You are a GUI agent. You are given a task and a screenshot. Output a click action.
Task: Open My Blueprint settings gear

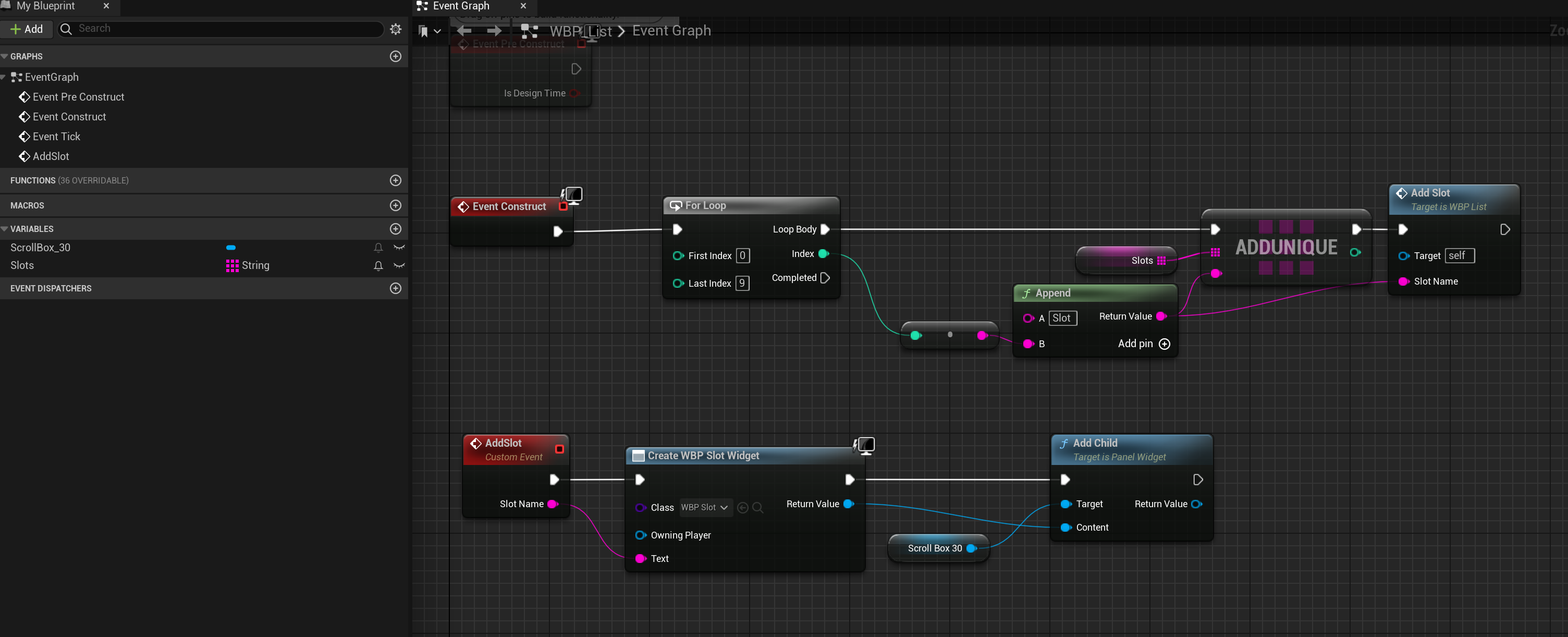tap(396, 29)
